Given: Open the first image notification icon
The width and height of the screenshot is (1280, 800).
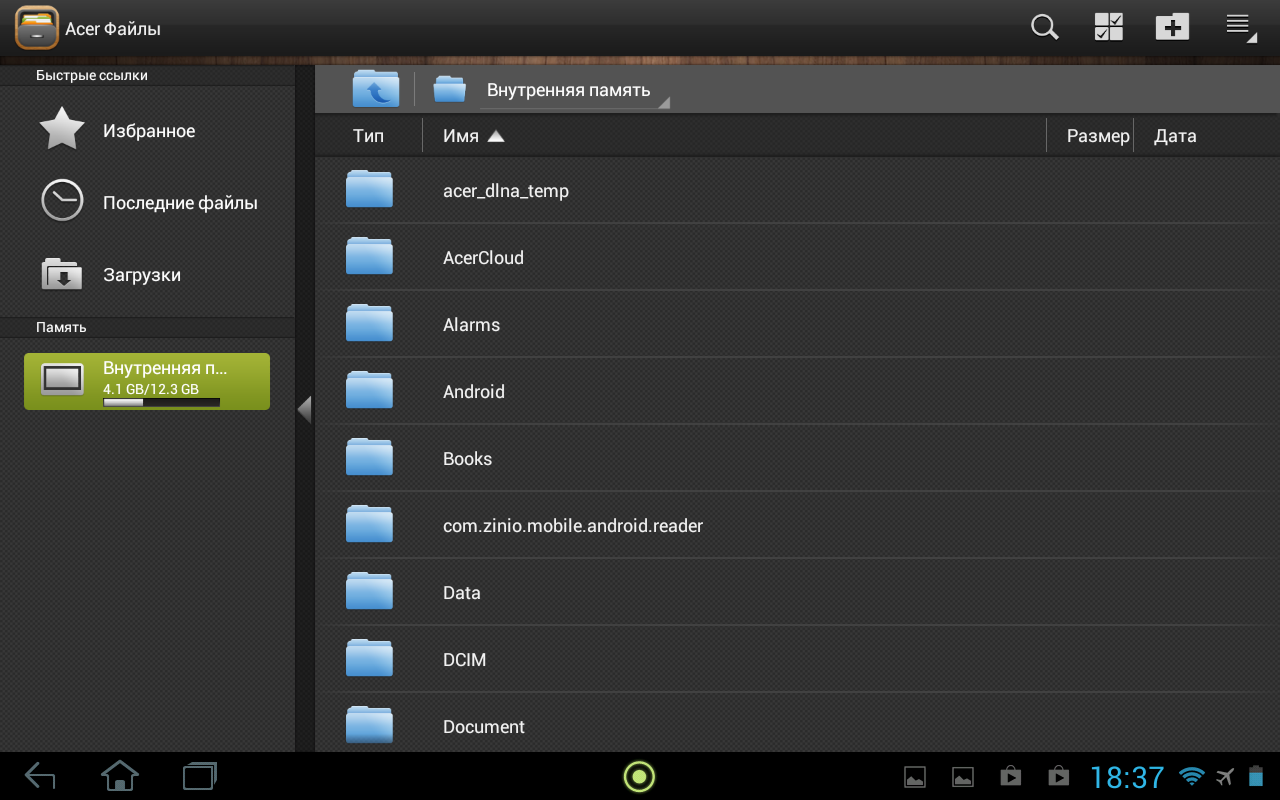Looking at the screenshot, I should point(914,777).
